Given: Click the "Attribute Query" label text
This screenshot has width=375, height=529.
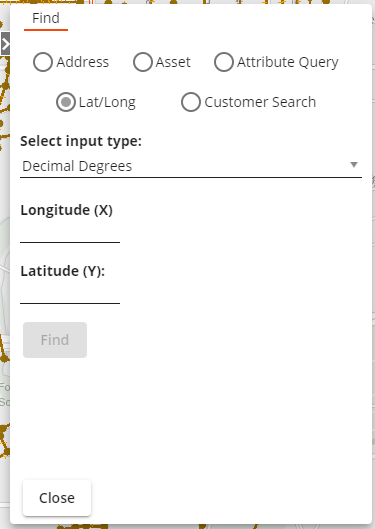Looking at the screenshot, I should [x=288, y=62].
